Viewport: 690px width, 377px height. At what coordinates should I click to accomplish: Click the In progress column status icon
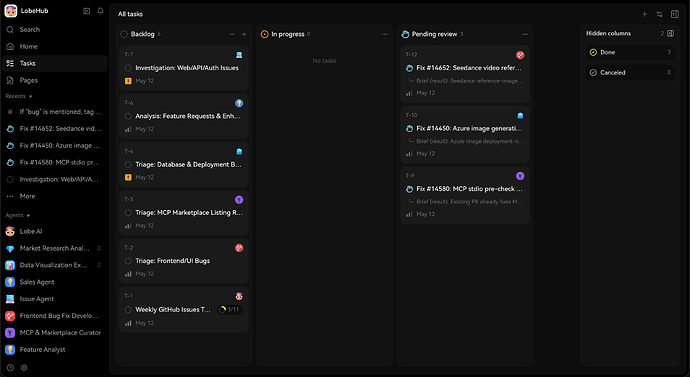click(x=264, y=34)
